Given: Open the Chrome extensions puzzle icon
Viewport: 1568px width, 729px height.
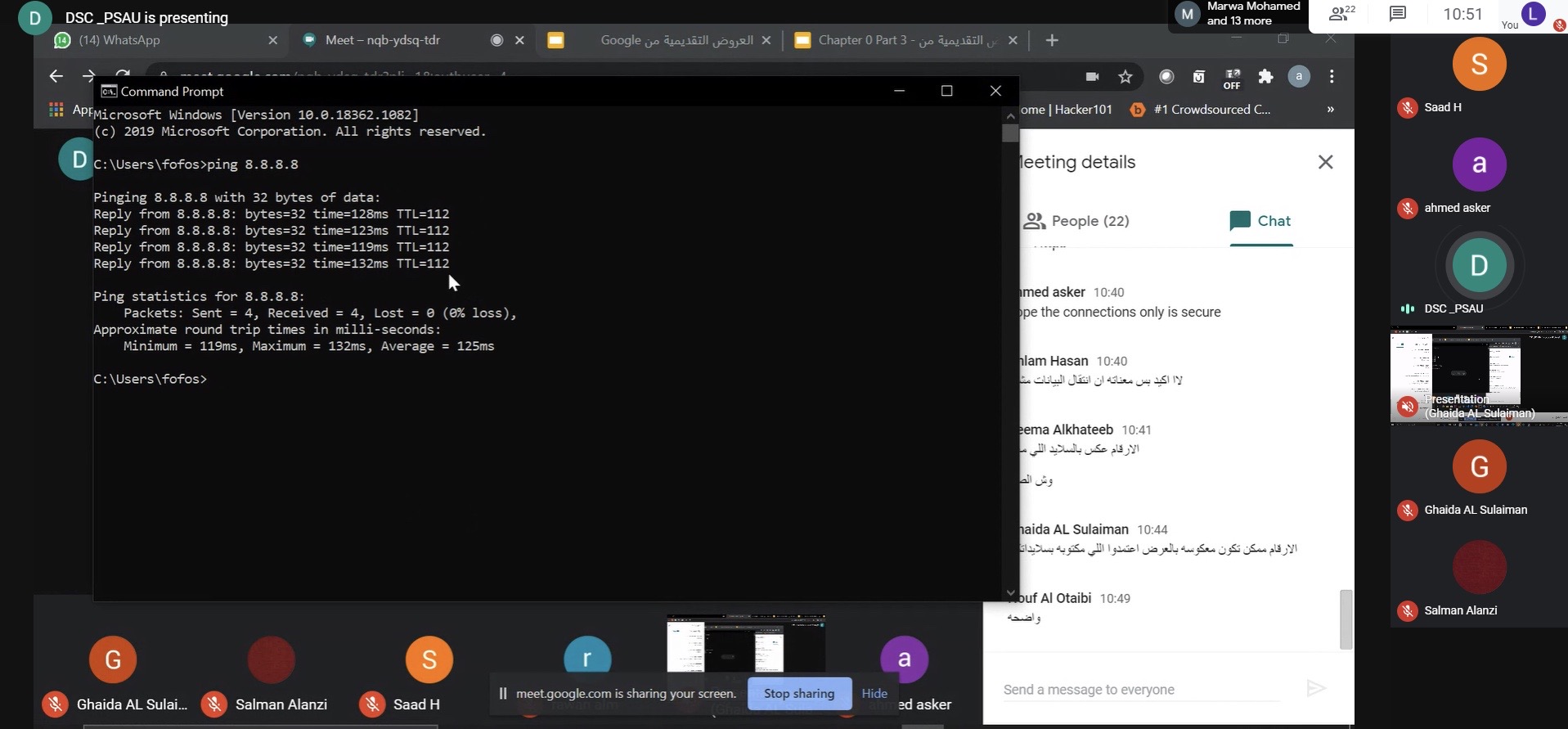Looking at the screenshot, I should pyautogui.click(x=1265, y=77).
